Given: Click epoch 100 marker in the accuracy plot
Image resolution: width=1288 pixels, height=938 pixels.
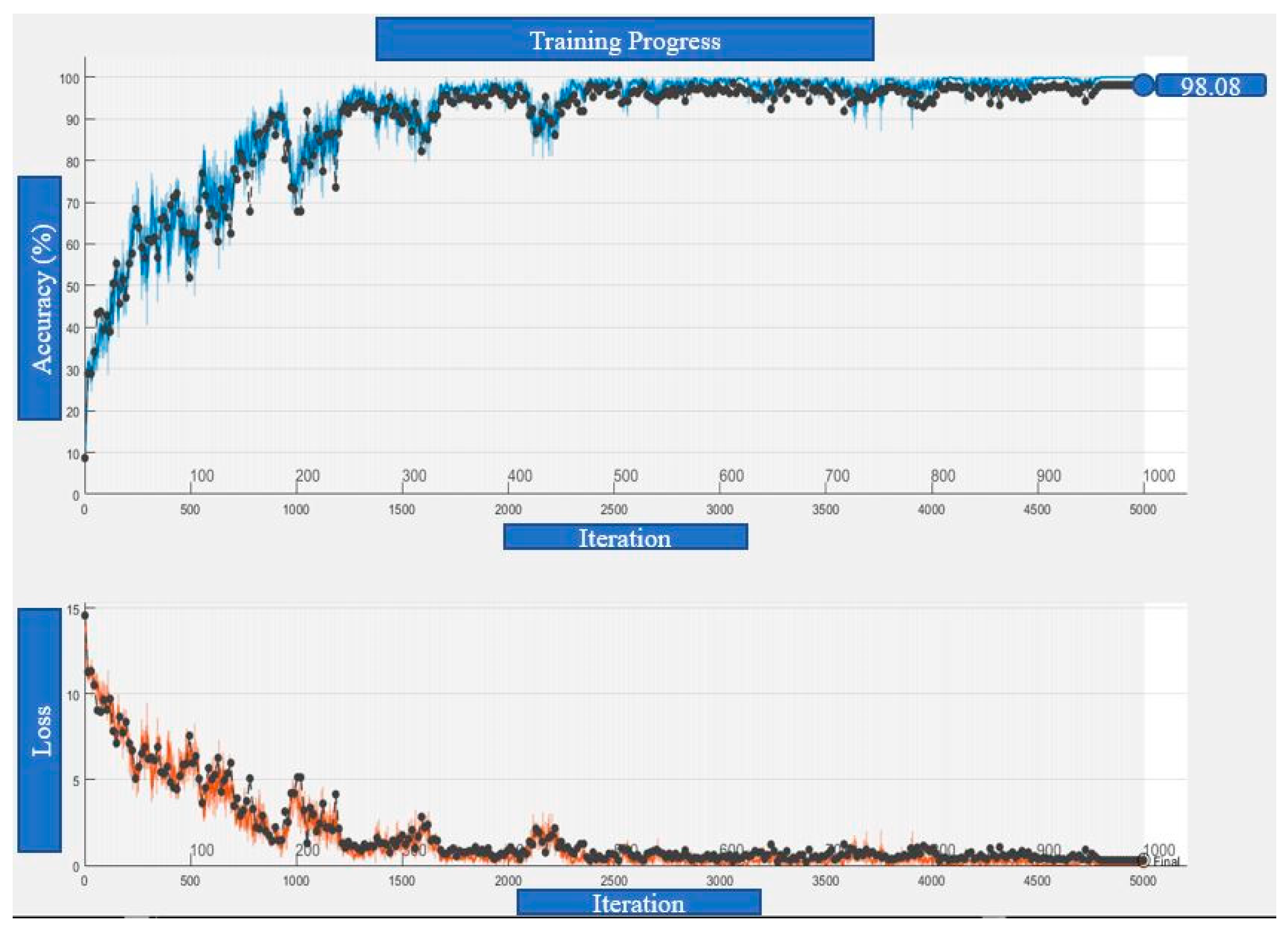Looking at the screenshot, I should [201, 476].
